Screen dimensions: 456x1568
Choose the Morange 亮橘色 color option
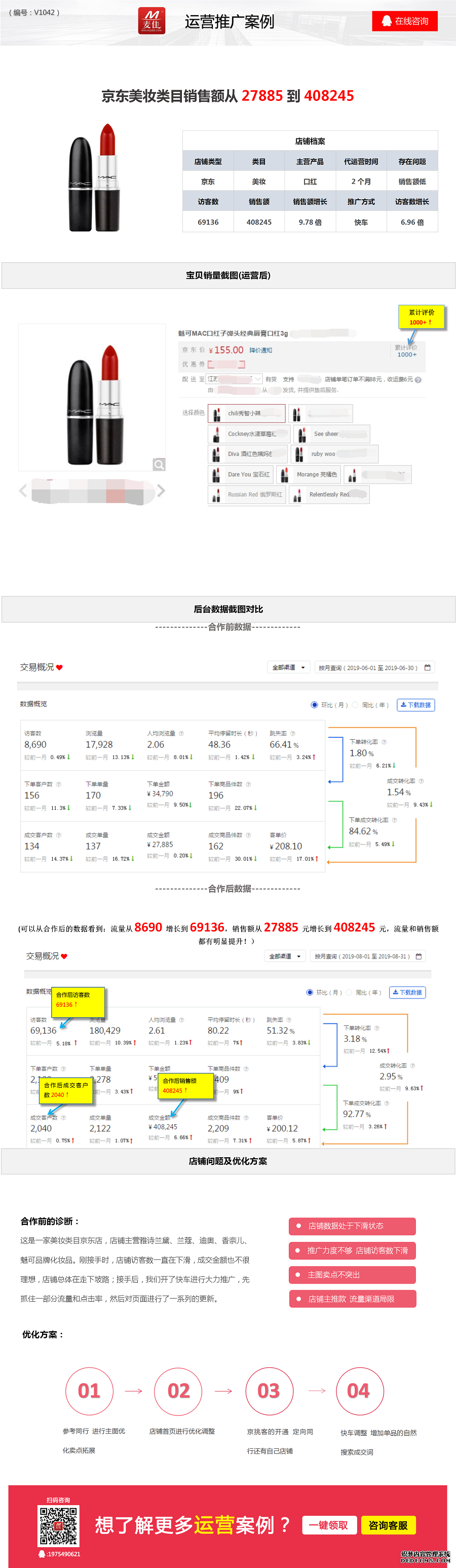click(x=309, y=475)
